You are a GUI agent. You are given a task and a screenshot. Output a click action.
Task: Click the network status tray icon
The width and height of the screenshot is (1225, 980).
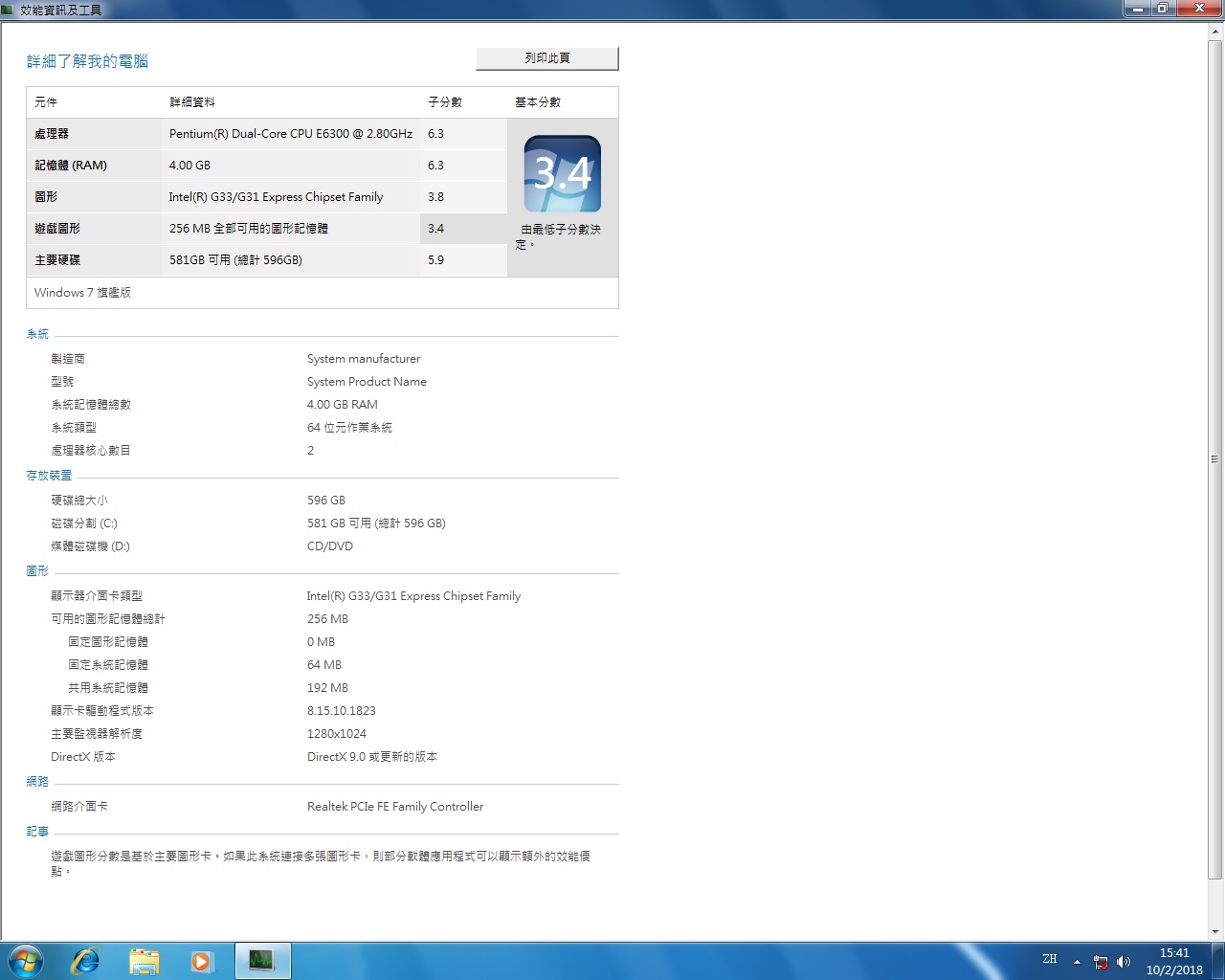click(1101, 962)
